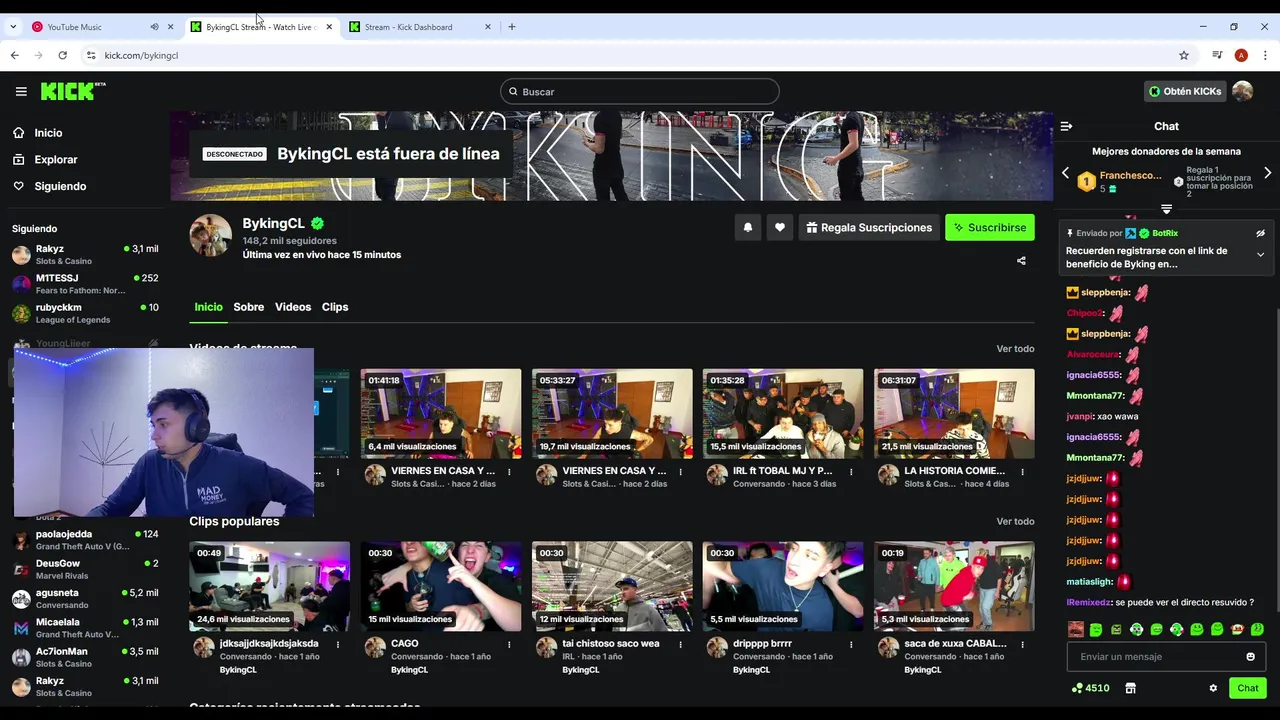
Task: Open MITESSJ channel in Siguiendo list
Action: coord(85,284)
